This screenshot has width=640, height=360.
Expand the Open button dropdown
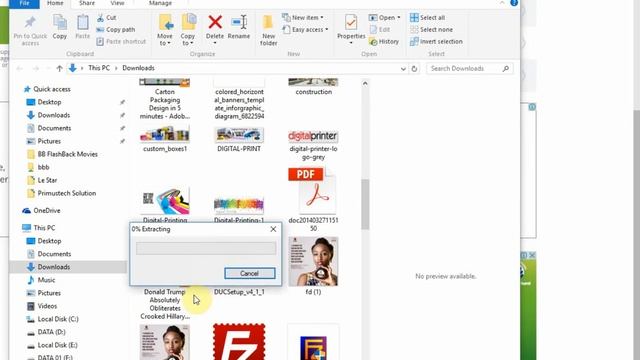[x=399, y=18]
